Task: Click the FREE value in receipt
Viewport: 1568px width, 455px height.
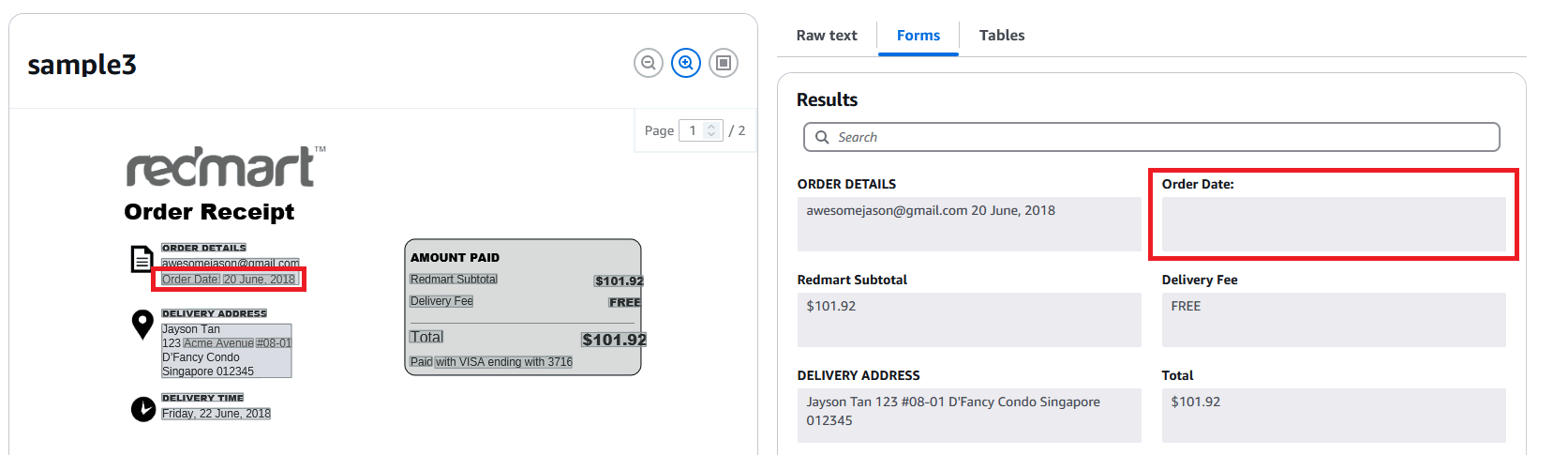Action: pos(625,302)
